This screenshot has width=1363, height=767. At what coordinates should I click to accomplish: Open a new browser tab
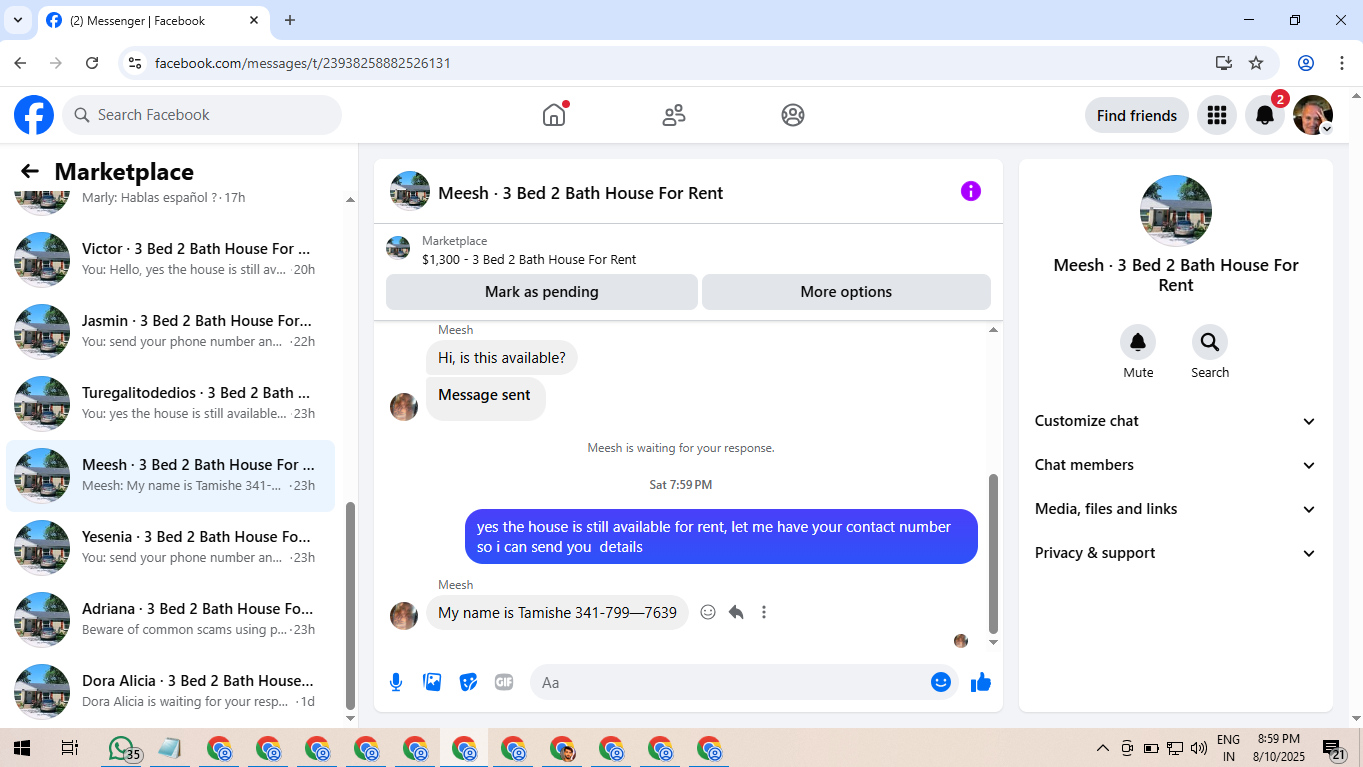pos(290,20)
